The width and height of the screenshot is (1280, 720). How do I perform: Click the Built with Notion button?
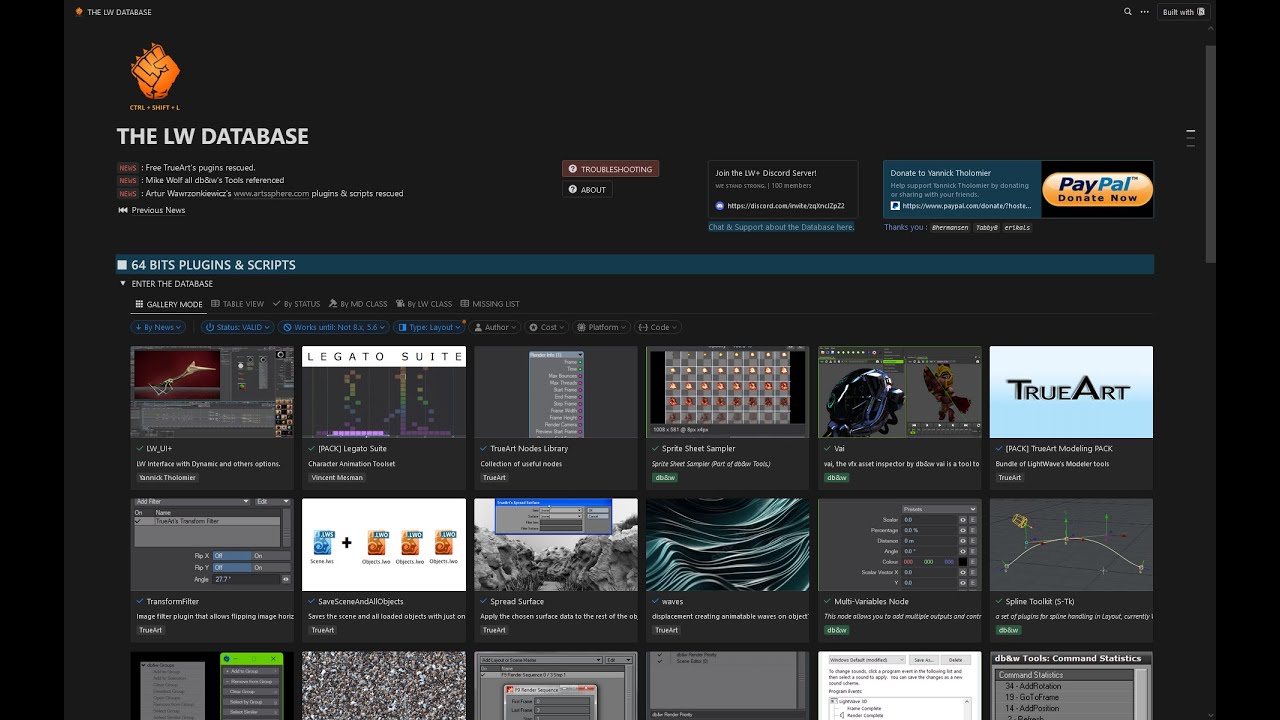pyautogui.click(x=1185, y=12)
